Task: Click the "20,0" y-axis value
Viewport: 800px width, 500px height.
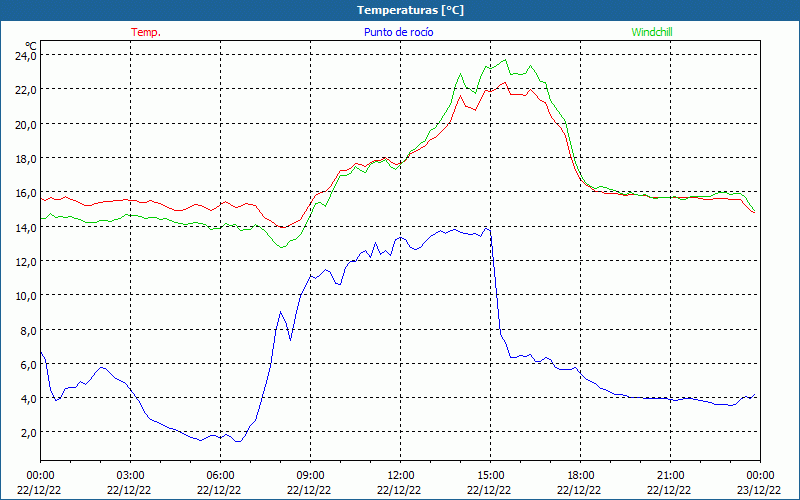Action: click(26, 124)
